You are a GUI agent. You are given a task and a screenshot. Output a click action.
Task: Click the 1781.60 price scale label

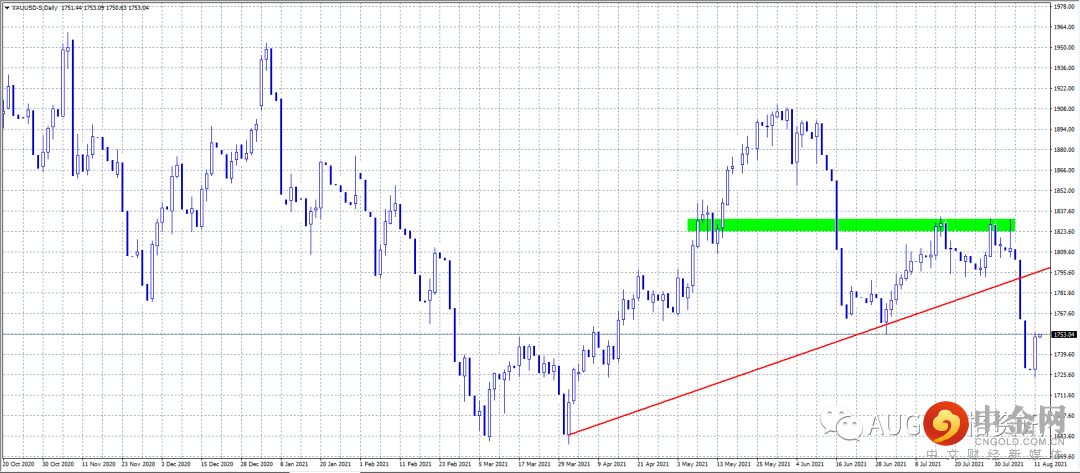(1065, 294)
